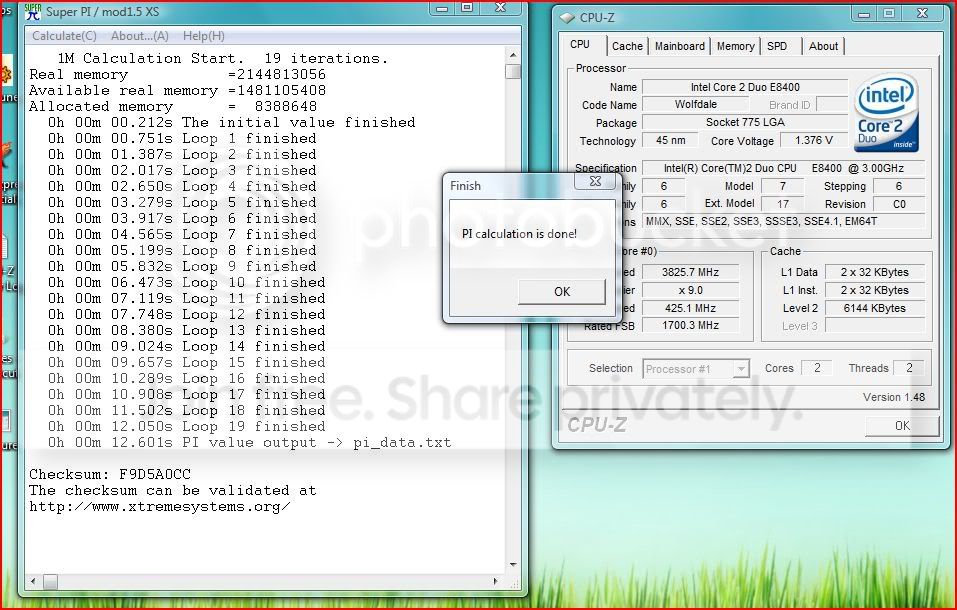Click the http://www.xtremesystems.org/ text
The width and height of the screenshot is (957, 610).
(159, 507)
